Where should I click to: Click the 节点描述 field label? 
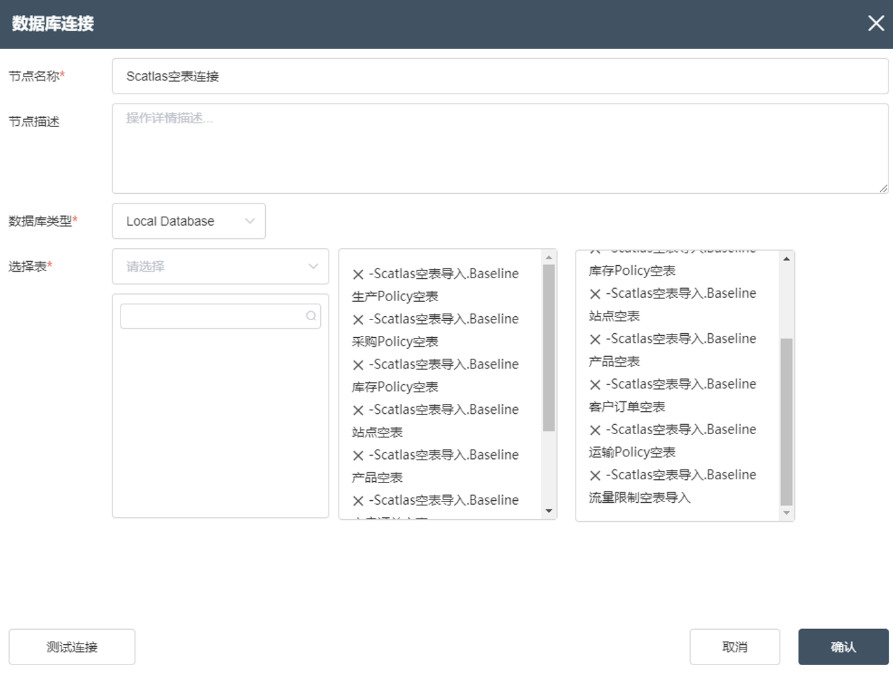(34, 121)
